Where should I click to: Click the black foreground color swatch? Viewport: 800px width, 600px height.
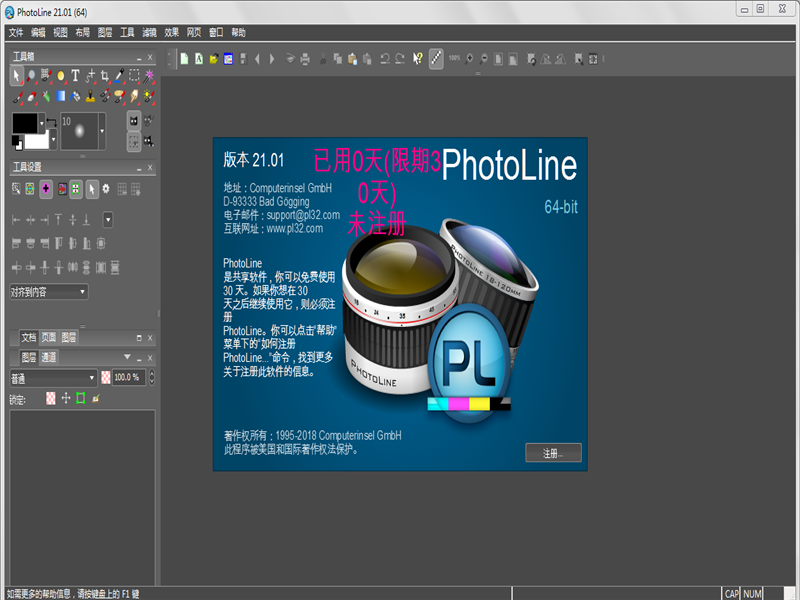(x=24, y=123)
